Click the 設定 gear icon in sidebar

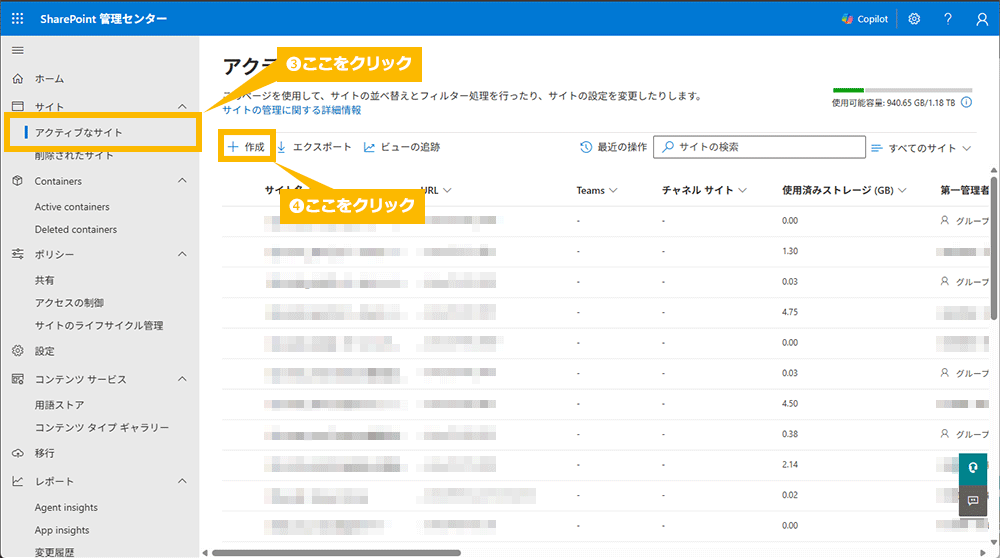18,351
